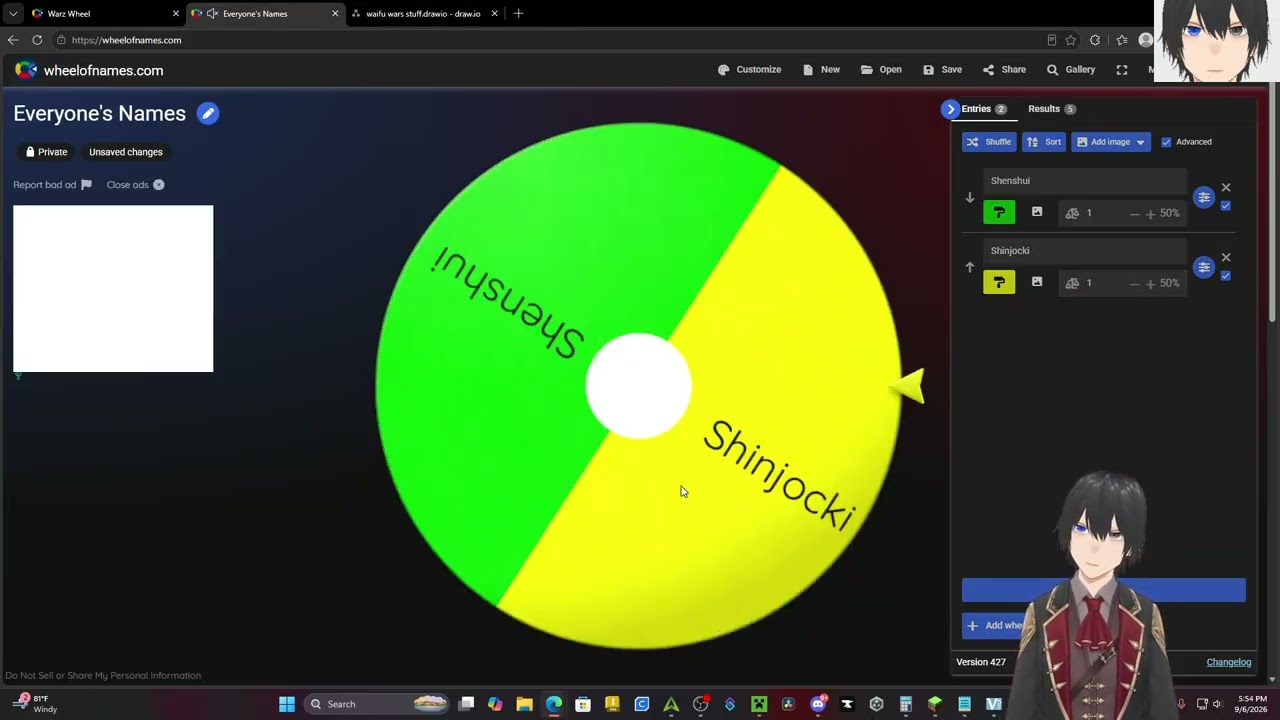Uncheck the Shinjocki entry enabled checkbox
The image size is (1280, 720).
click(x=1226, y=276)
